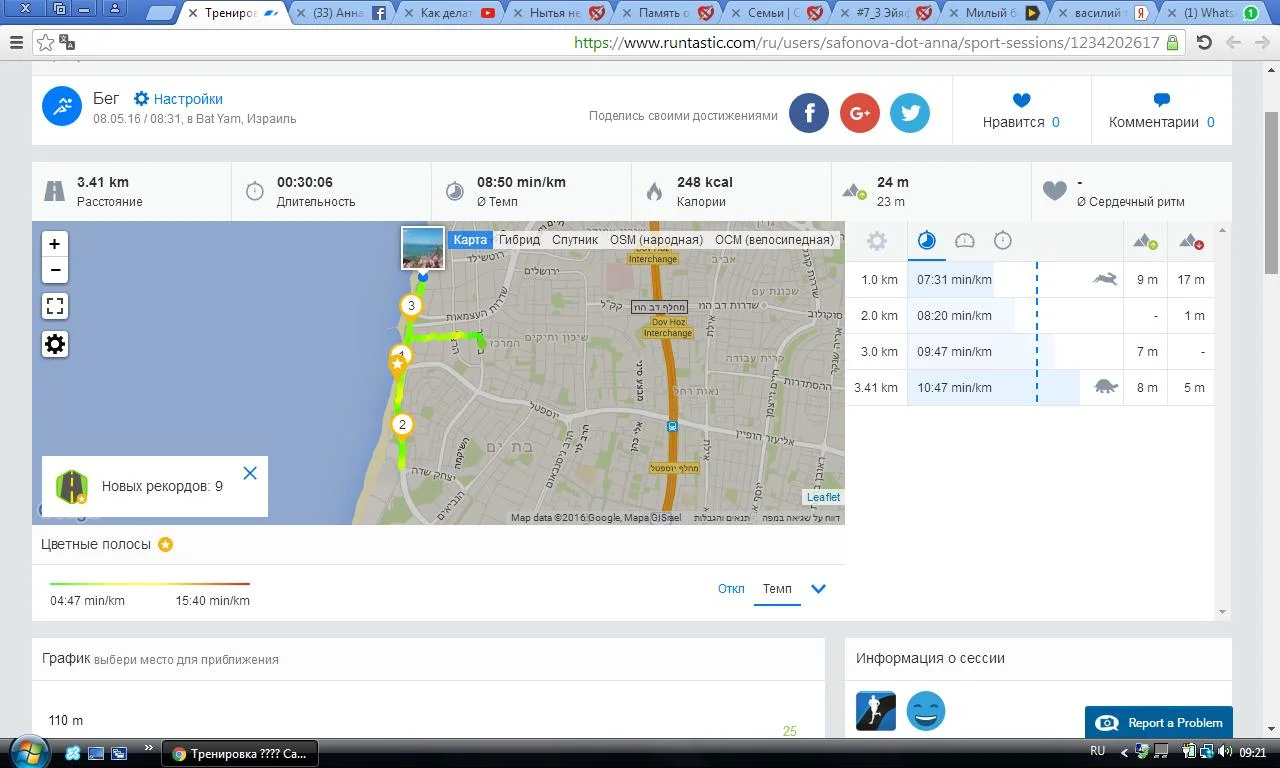The height and width of the screenshot is (768, 1280).
Task: Close the Новых рекордов popup
Action: (250, 473)
